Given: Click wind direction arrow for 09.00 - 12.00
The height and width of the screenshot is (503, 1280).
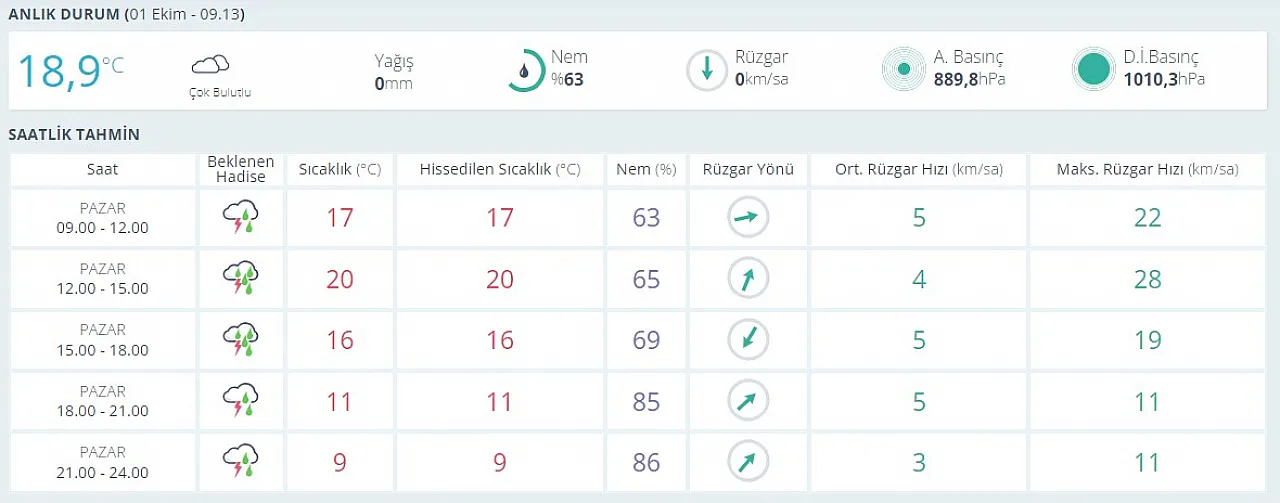Looking at the screenshot, I should (747, 218).
